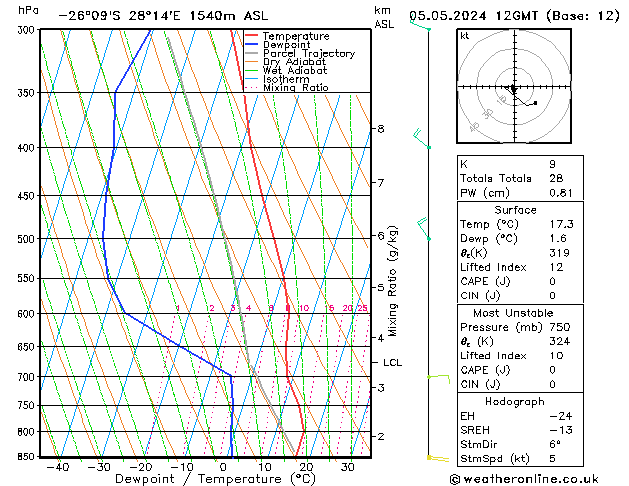
Task: Click the hodograph kt unit label
Action: click(x=465, y=36)
